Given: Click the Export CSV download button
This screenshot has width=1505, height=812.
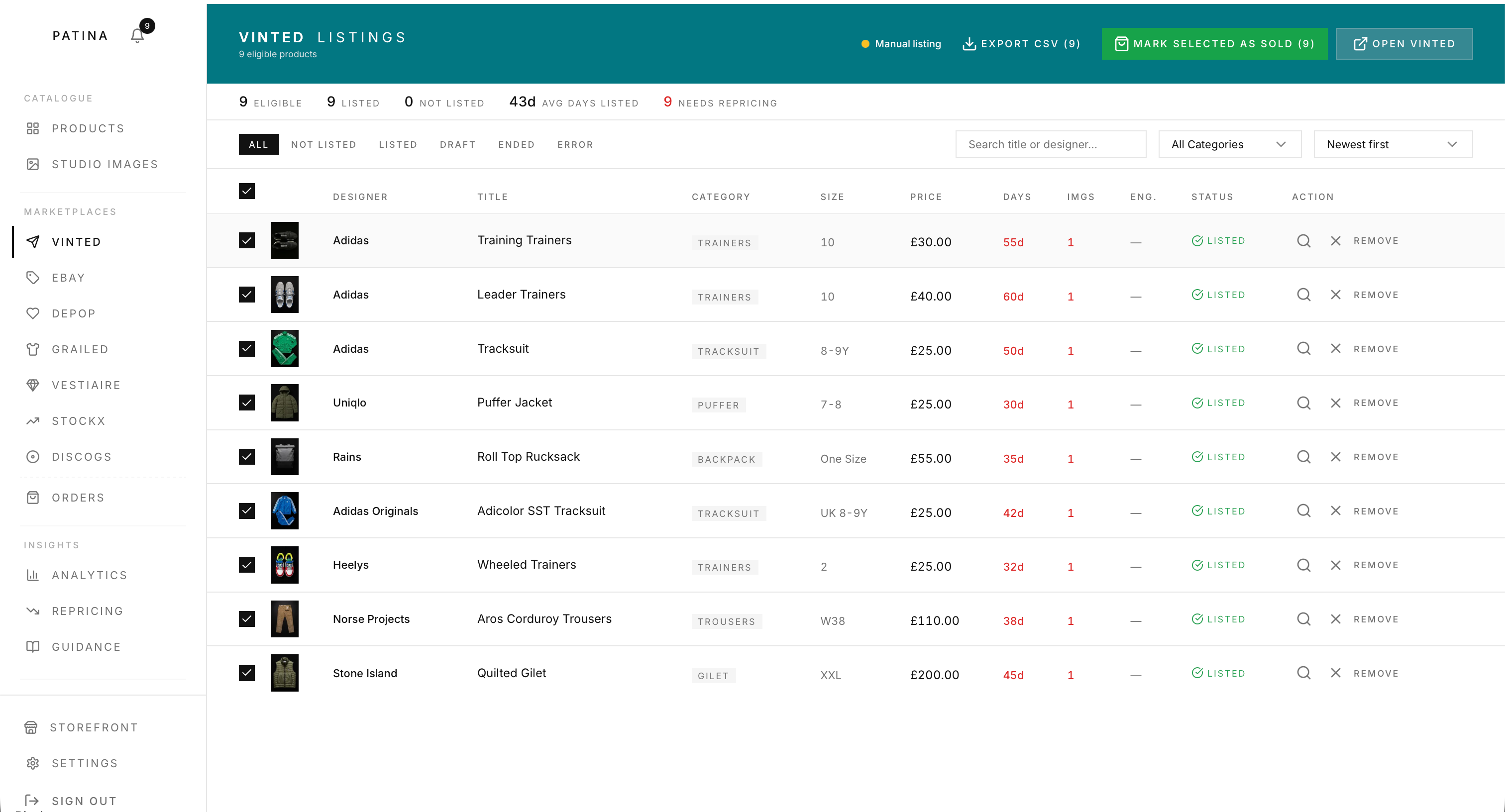Looking at the screenshot, I should pyautogui.click(x=1021, y=44).
